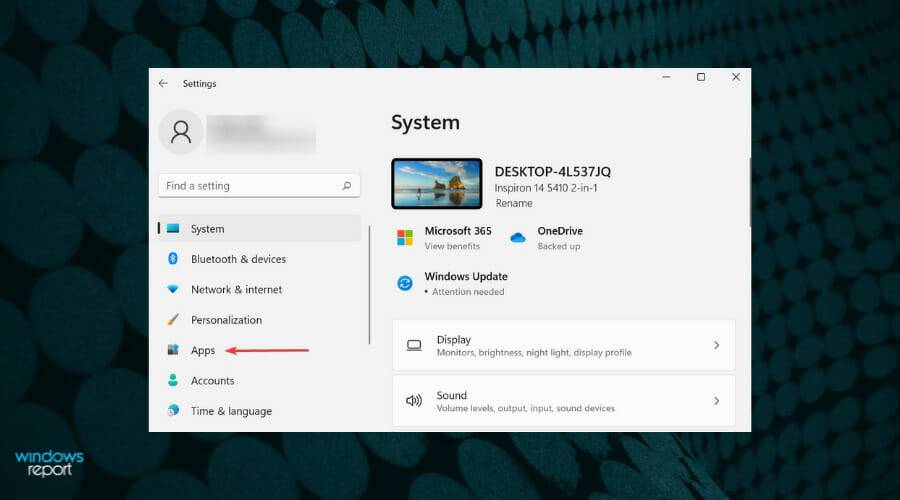
Task: Click the search magnifier icon
Action: pyautogui.click(x=347, y=185)
